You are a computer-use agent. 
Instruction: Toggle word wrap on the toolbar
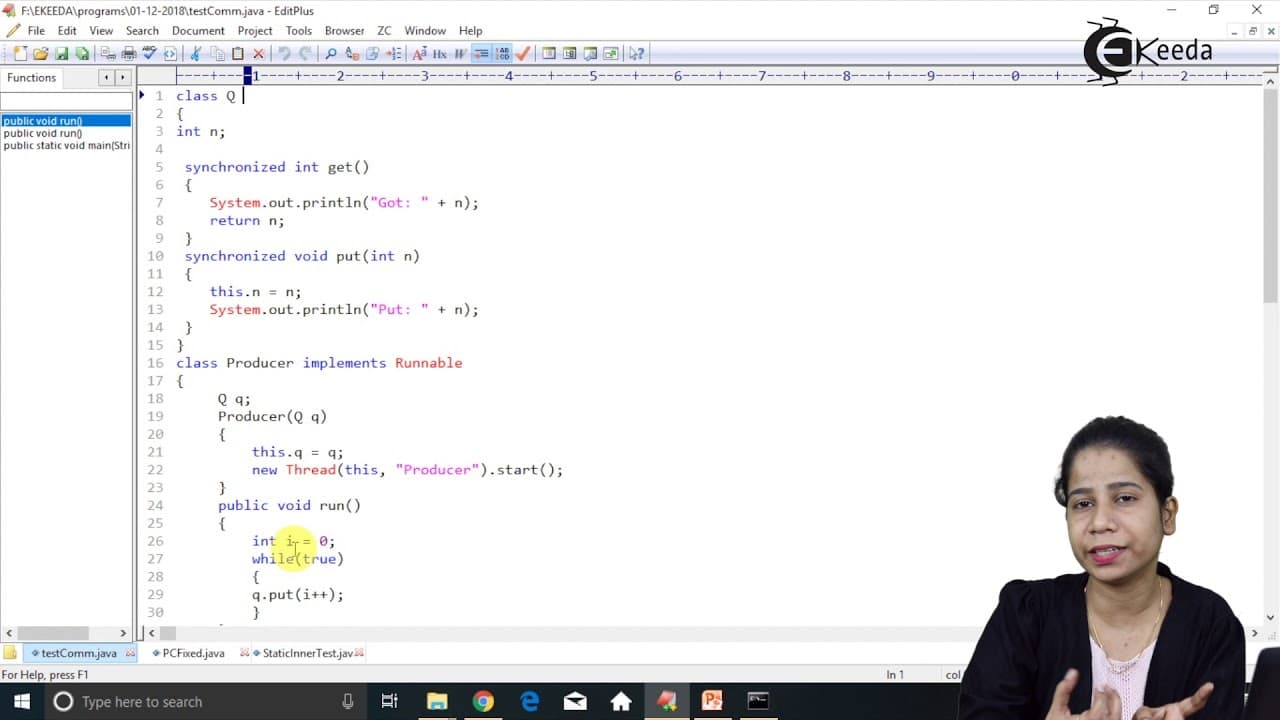tap(460, 53)
